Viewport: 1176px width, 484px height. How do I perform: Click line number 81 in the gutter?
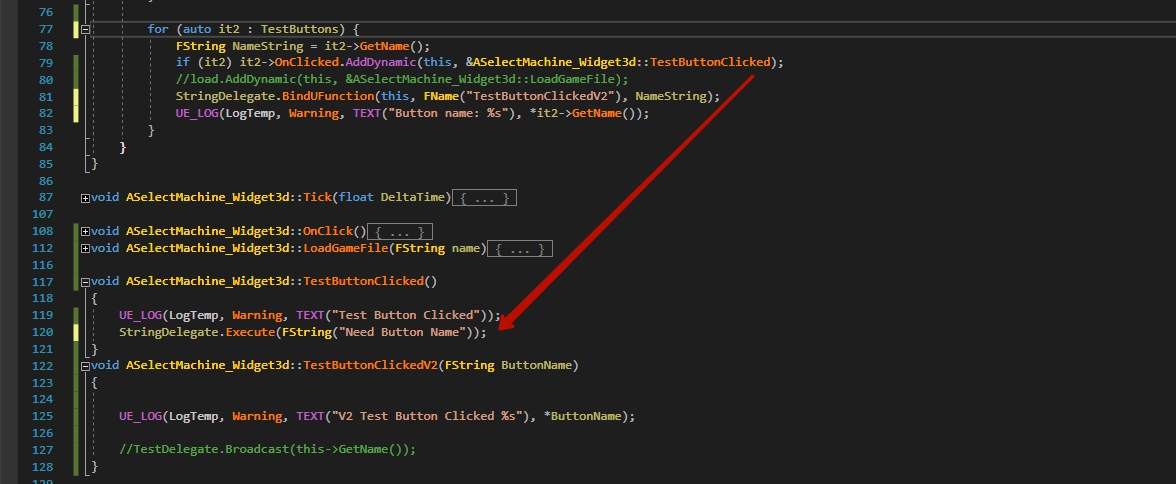click(45, 97)
